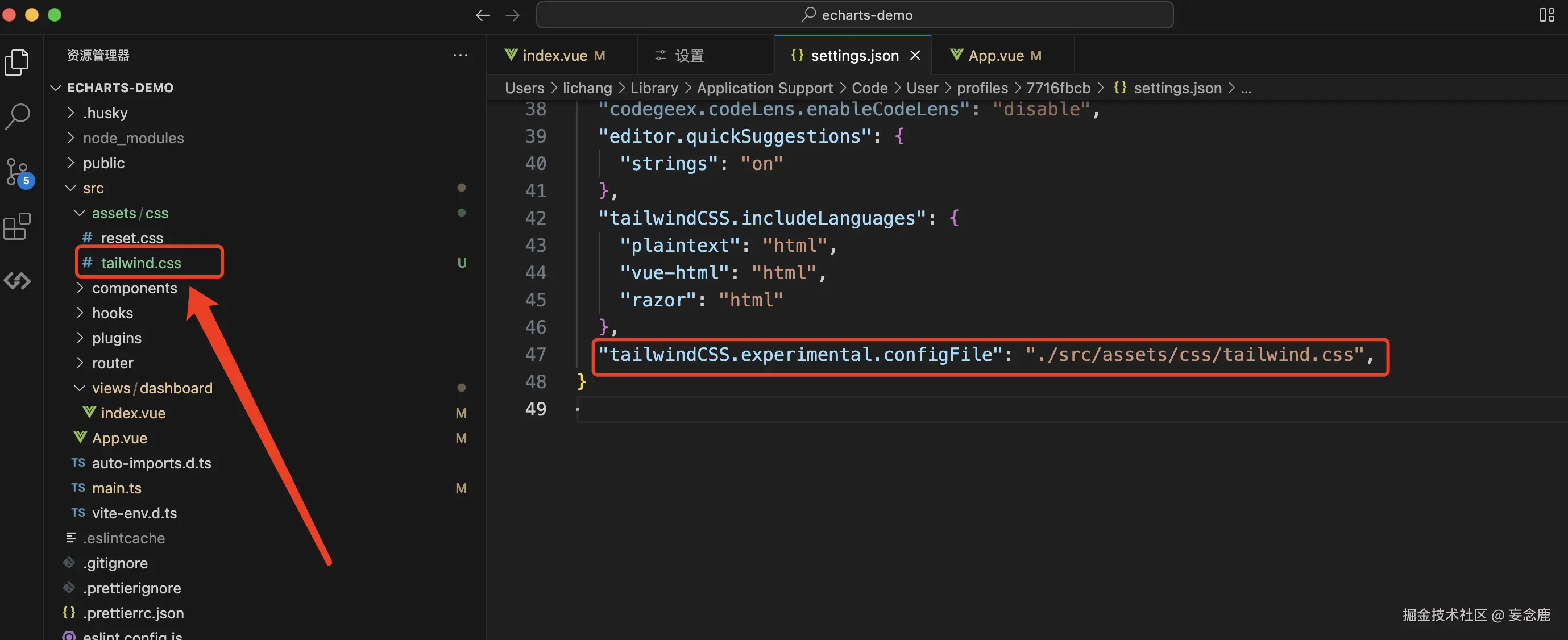Image resolution: width=1568 pixels, height=640 pixels.
Task: Open the Extensions view icon
Action: (17, 226)
